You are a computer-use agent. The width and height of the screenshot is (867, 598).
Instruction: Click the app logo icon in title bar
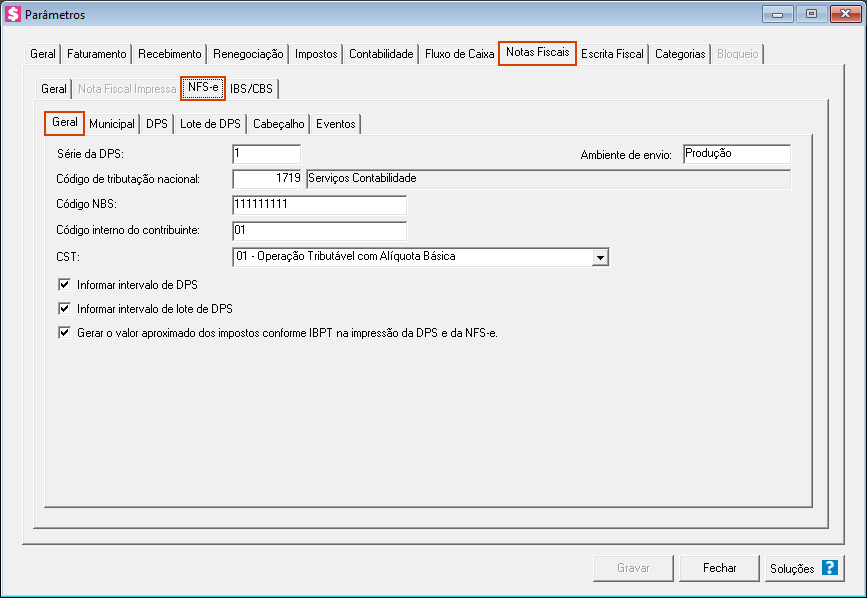[x=14, y=14]
